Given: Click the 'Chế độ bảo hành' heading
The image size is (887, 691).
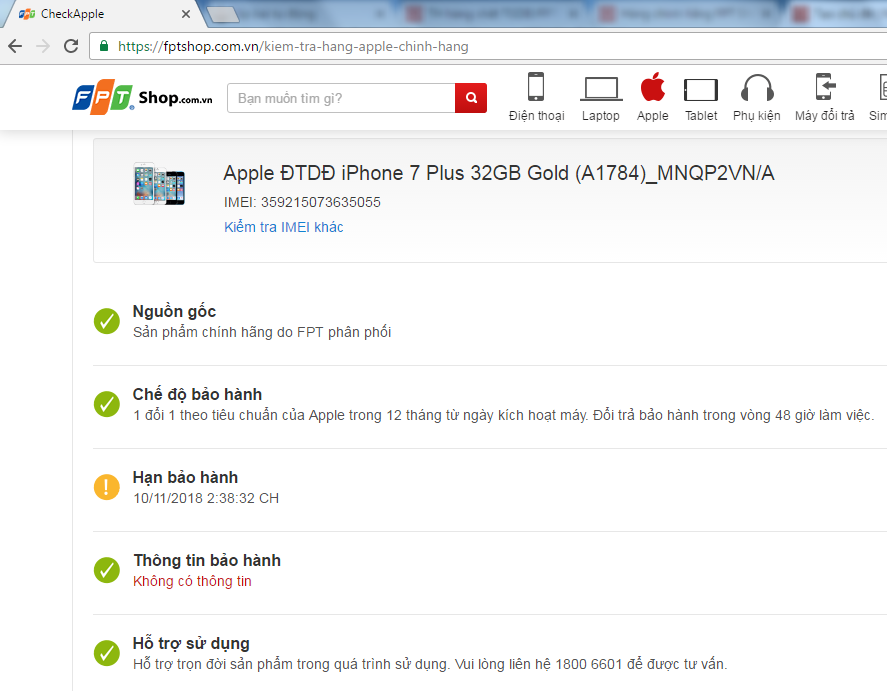Looking at the screenshot, I should (197, 394).
